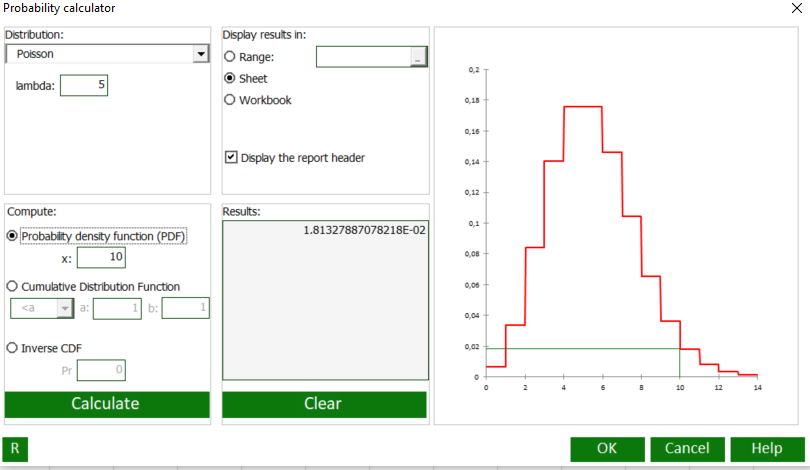Open the Poisson distribution dropdown

pos(201,54)
